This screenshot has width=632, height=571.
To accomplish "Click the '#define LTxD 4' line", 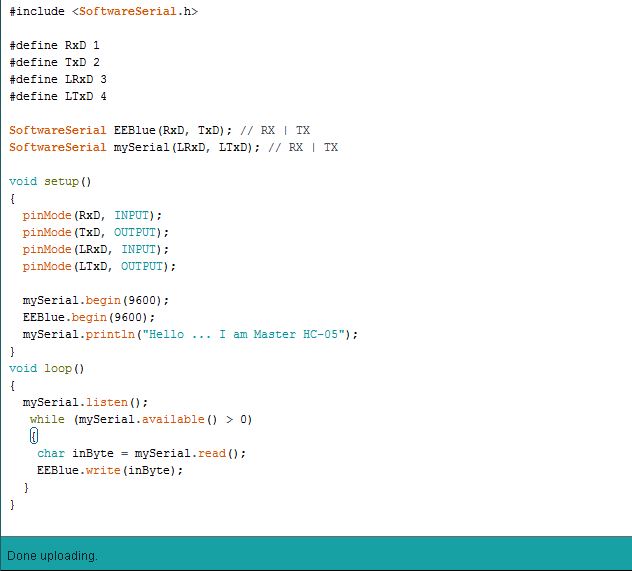I will [x=58, y=96].
